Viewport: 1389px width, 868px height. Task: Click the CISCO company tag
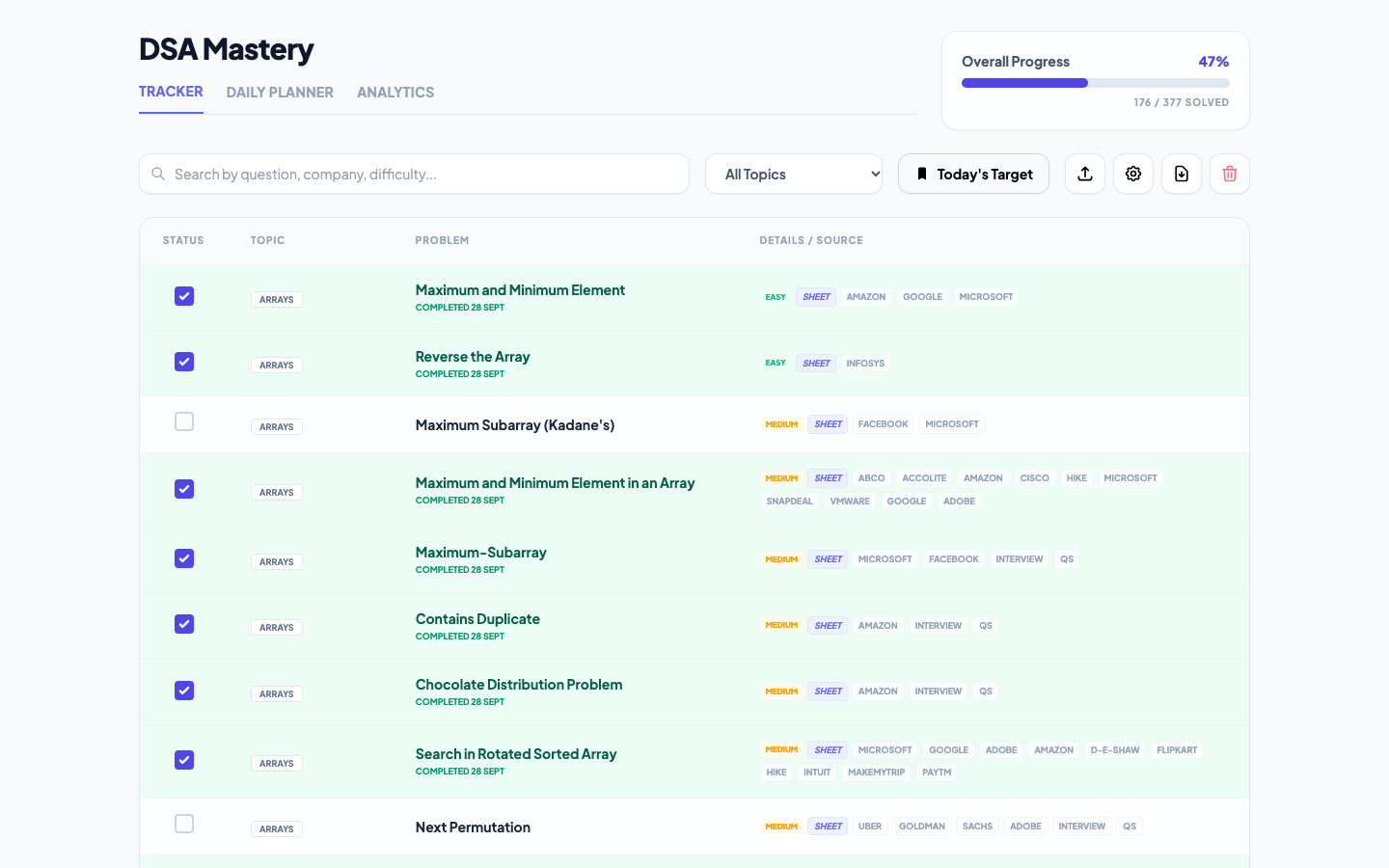(1034, 478)
